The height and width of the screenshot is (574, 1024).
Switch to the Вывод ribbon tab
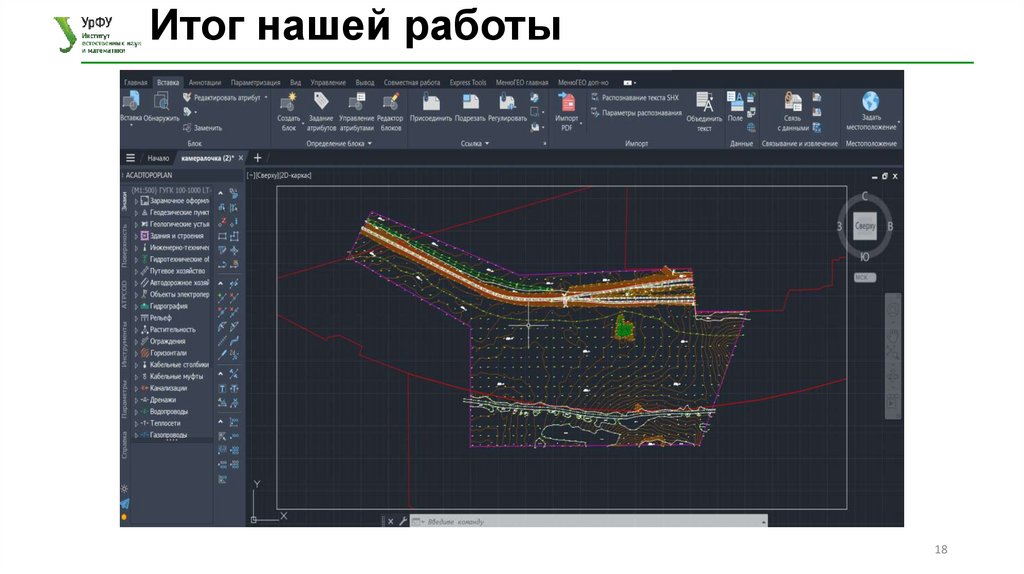point(365,82)
